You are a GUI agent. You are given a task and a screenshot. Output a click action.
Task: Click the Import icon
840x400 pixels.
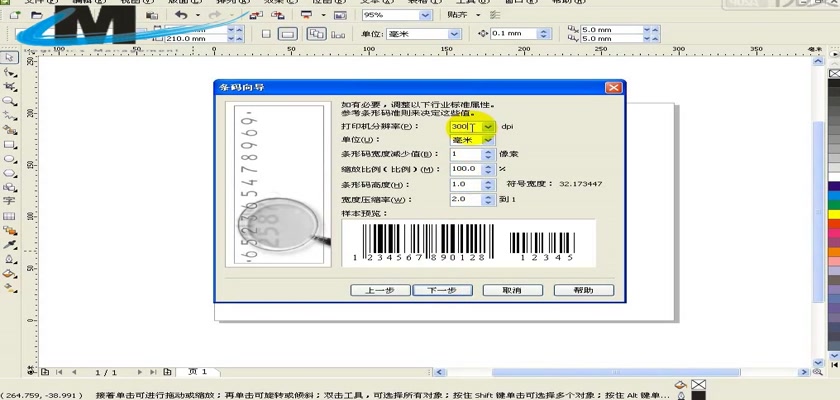click(x=257, y=15)
